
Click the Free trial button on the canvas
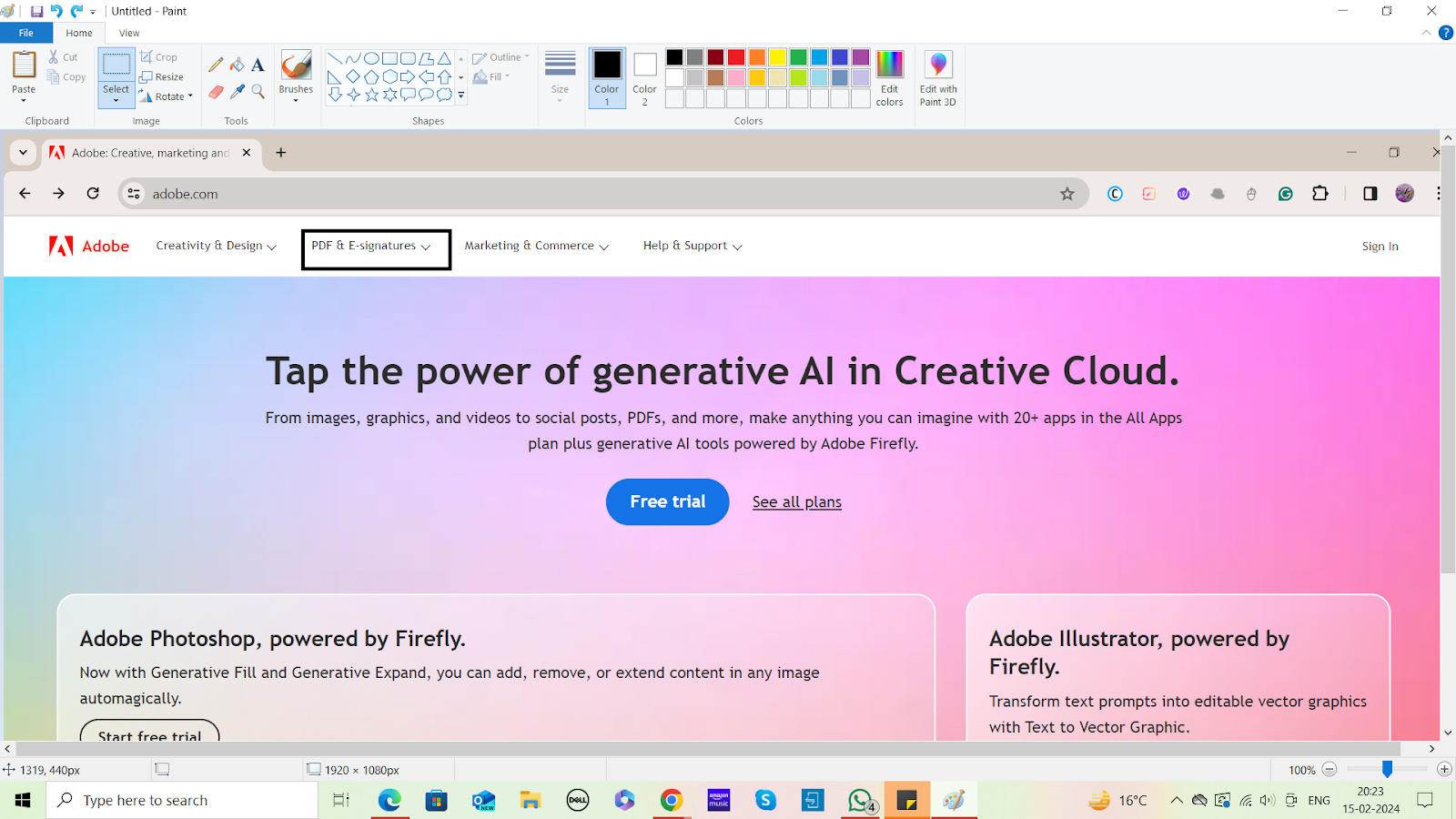[x=668, y=501]
